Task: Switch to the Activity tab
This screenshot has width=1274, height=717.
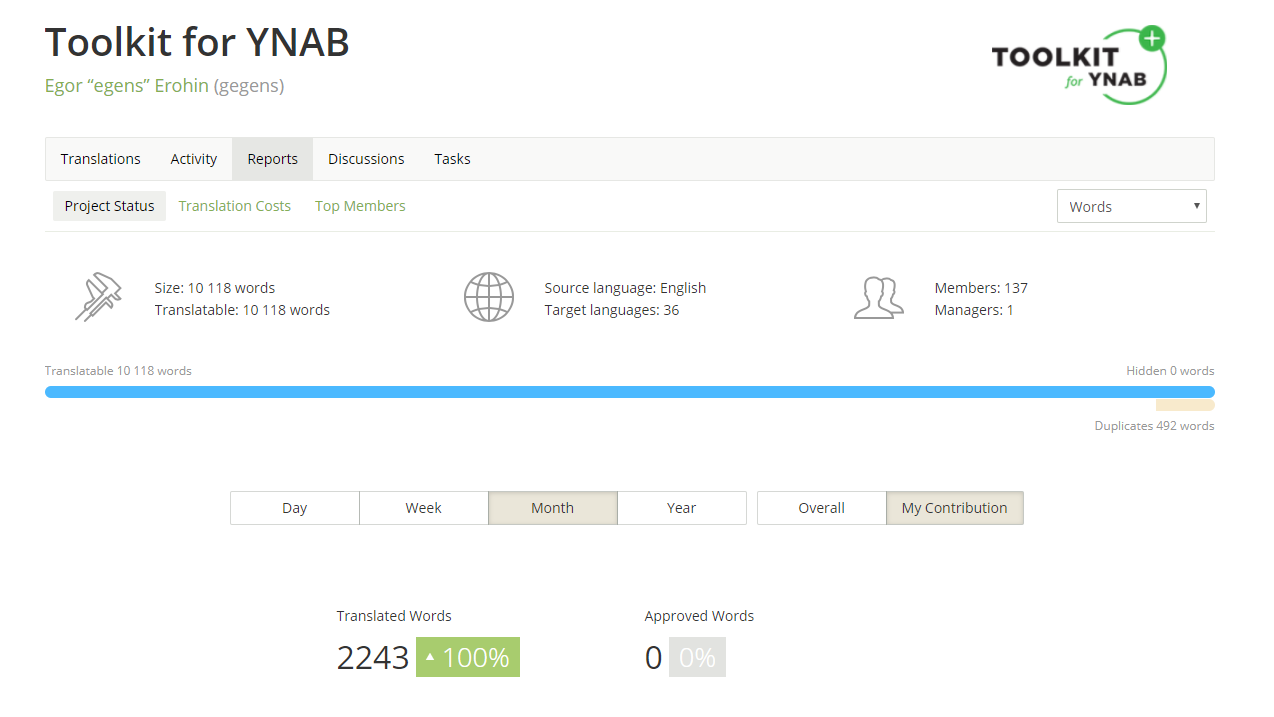Action: tap(194, 159)
